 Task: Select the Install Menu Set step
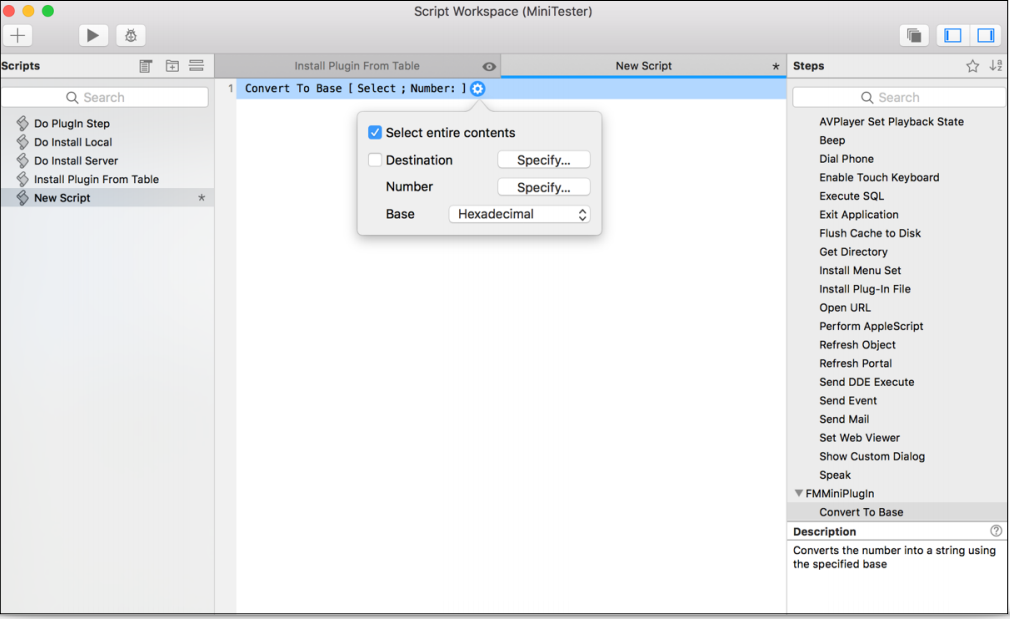click(x=860, y=271)
